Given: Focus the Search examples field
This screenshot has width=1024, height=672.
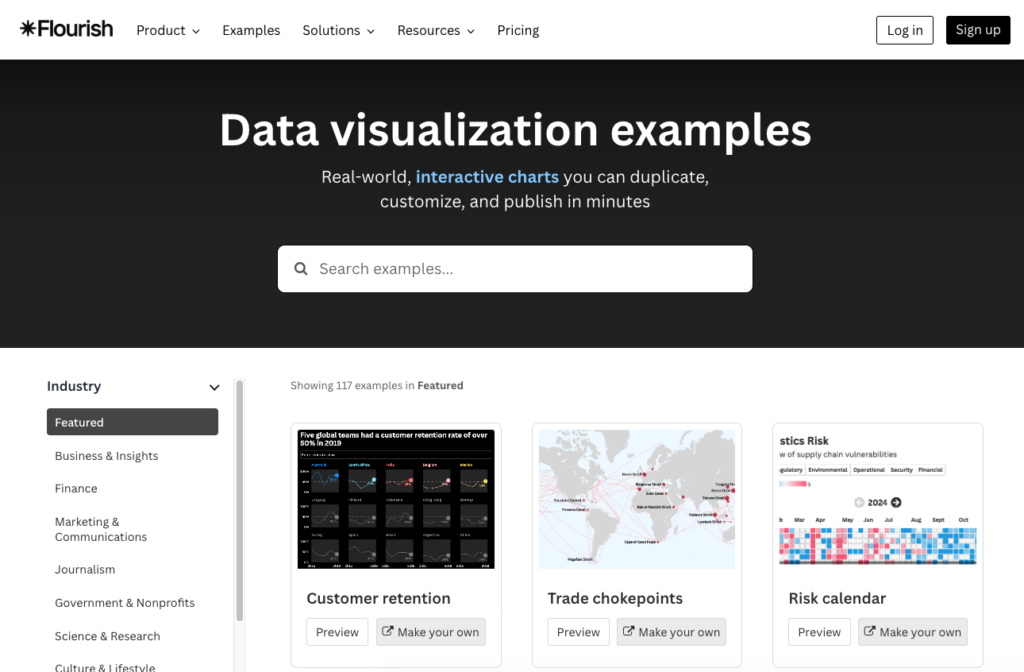Looking at the screenshot, I should pyautogui.click(x=515, y=269).
